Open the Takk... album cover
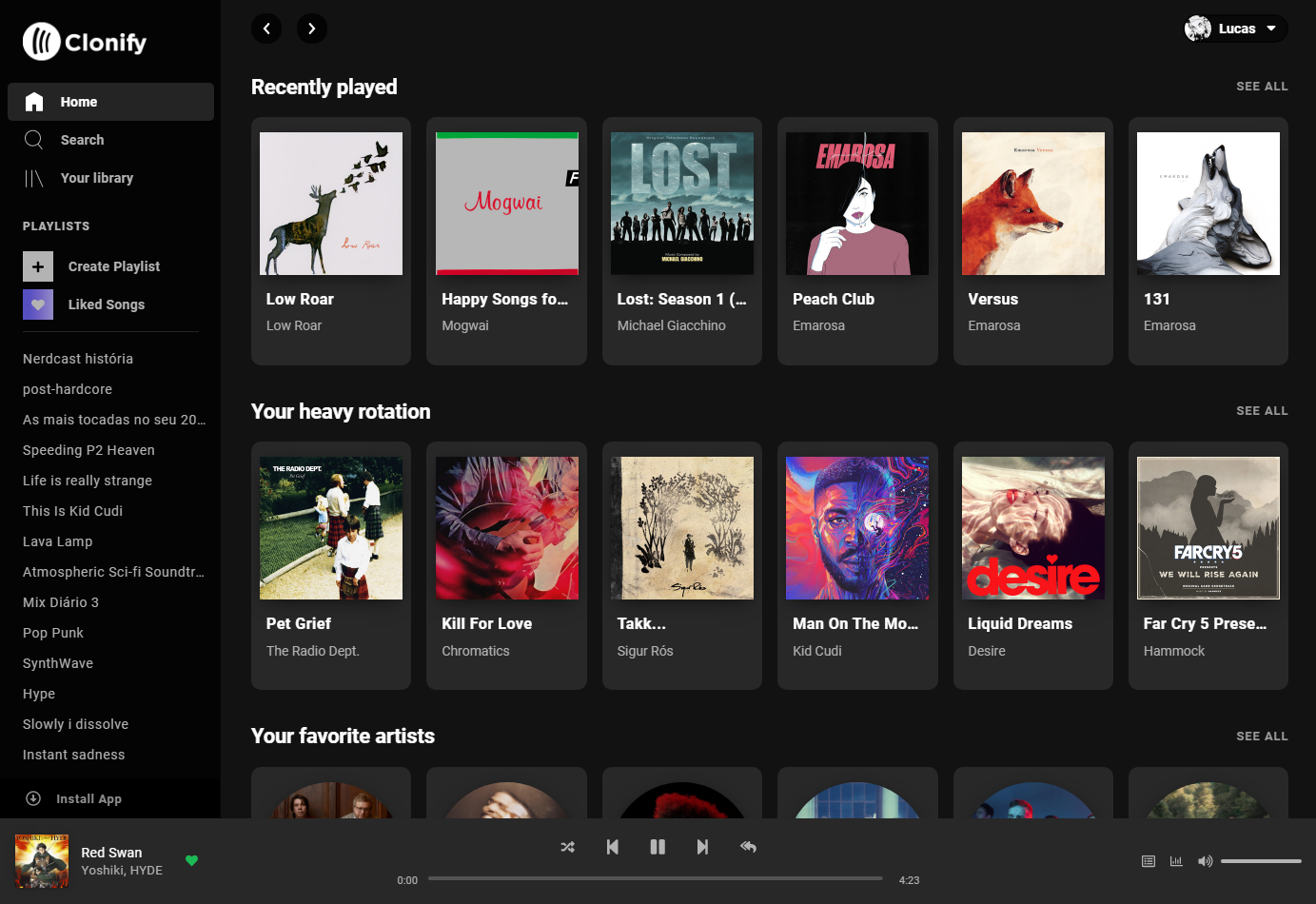This screenshot has width=1316, height=904. click(x=682, y=528)
